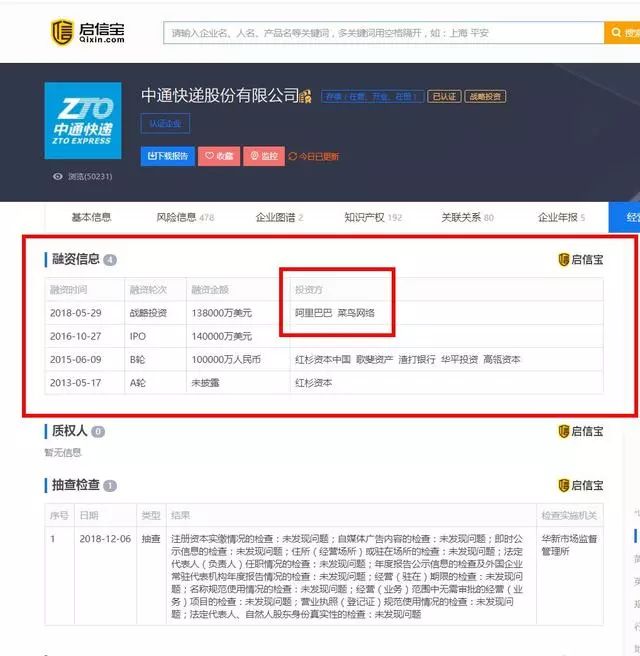
Task: Click the 抽查检查 section heading
Action: pos(76,485)
